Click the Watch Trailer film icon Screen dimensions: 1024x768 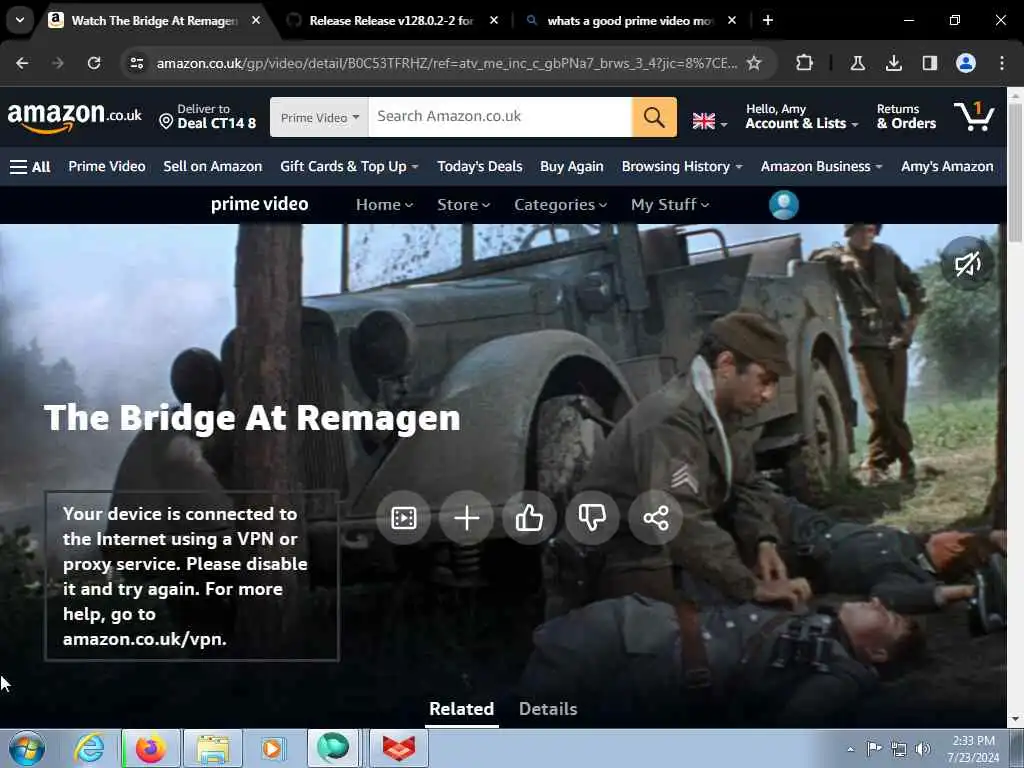pos(404,518)
